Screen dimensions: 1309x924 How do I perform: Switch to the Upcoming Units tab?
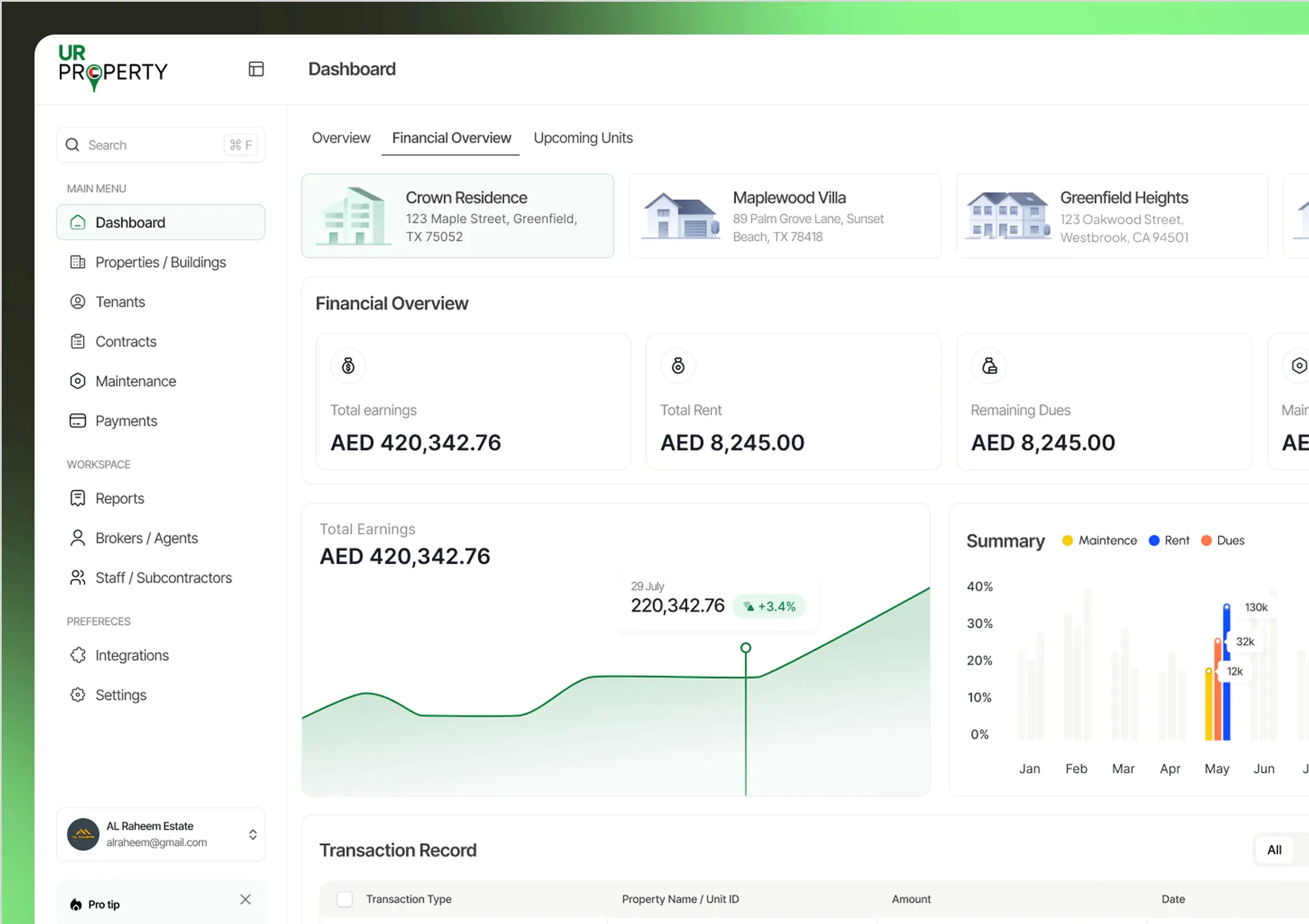coord(583,138)
